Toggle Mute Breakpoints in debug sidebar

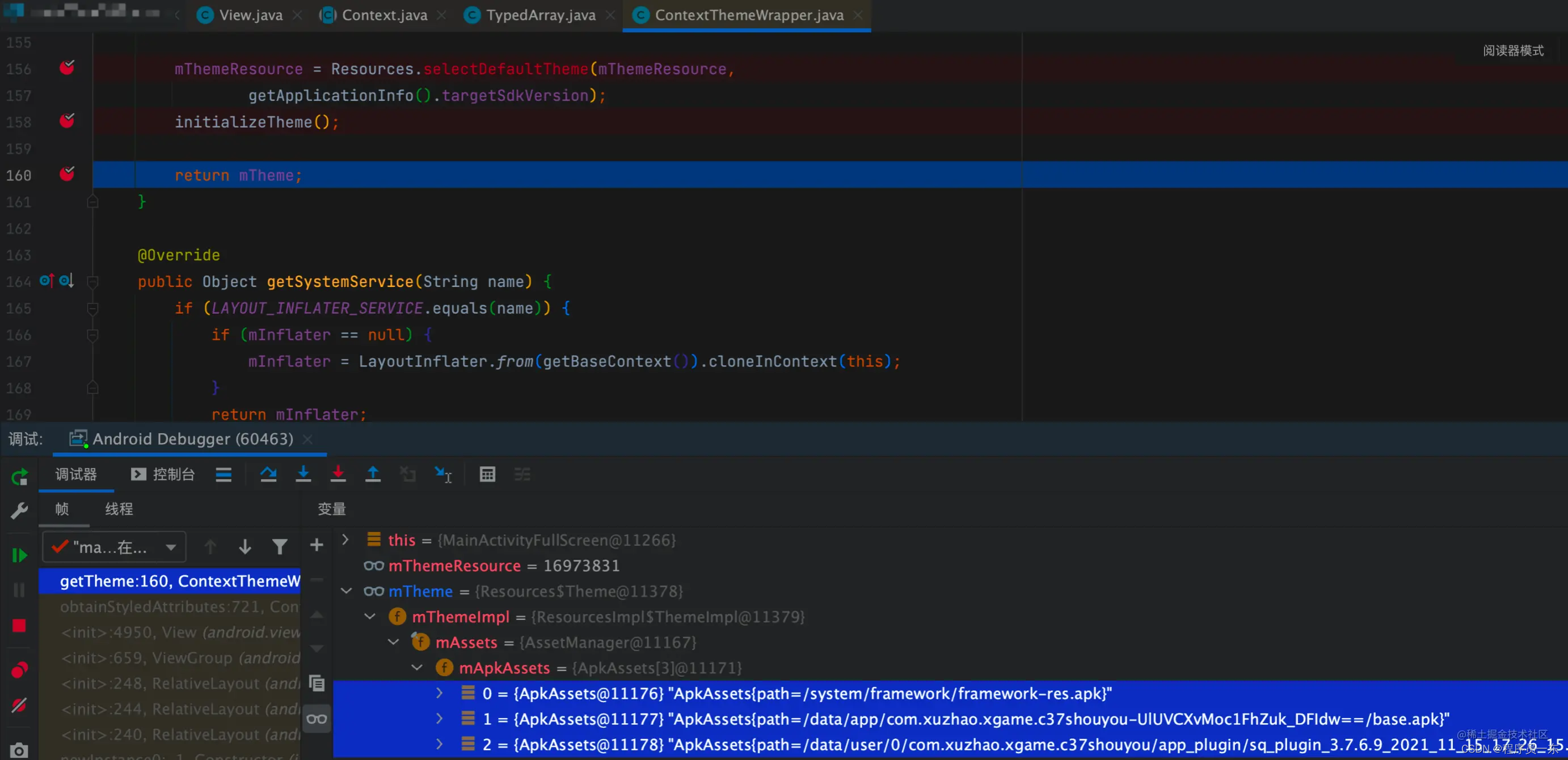tap(19, 705)
